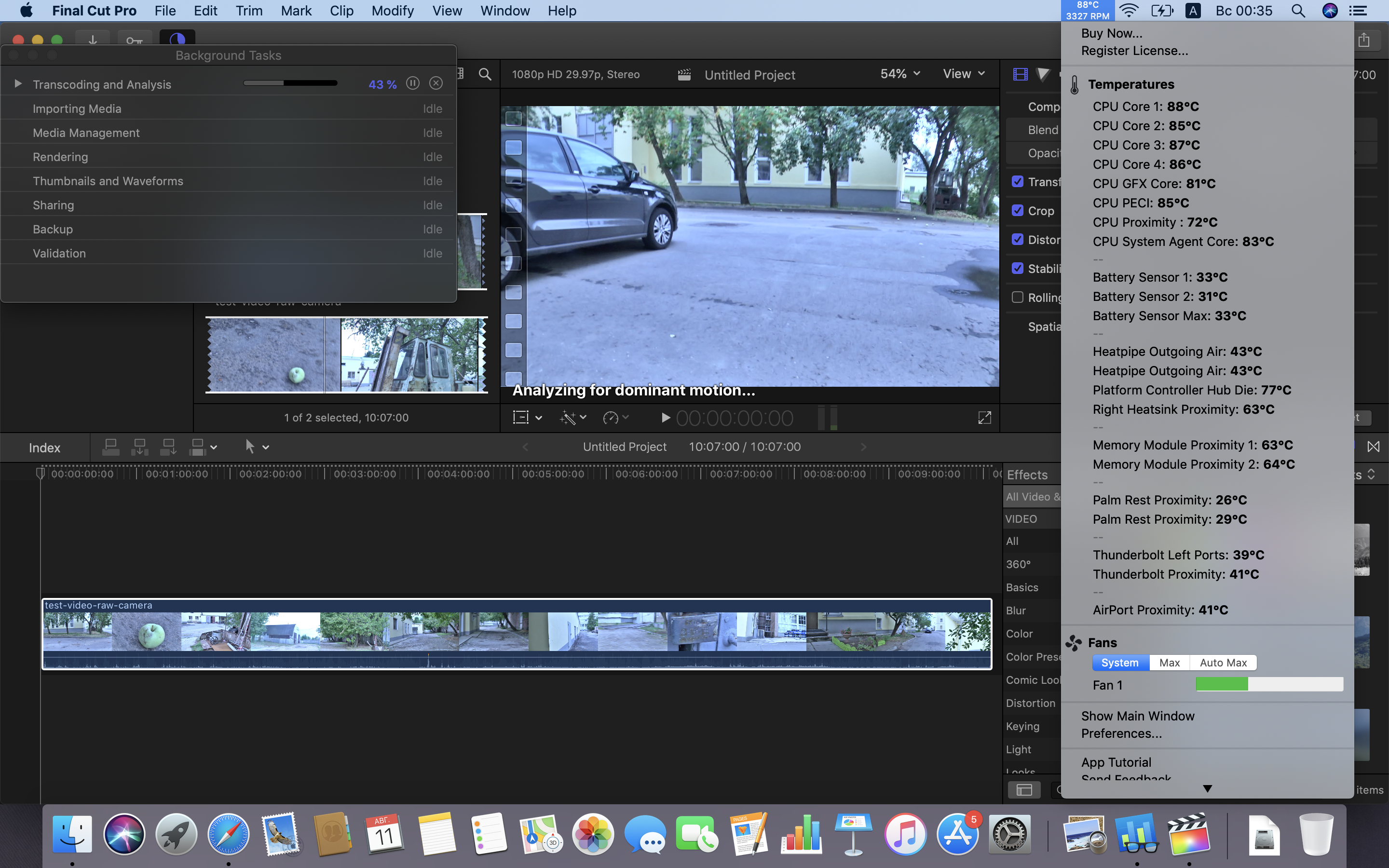Disable the Crop checkbox
The width and height of the screenshot is (1389, 868).
point(1018,211)
